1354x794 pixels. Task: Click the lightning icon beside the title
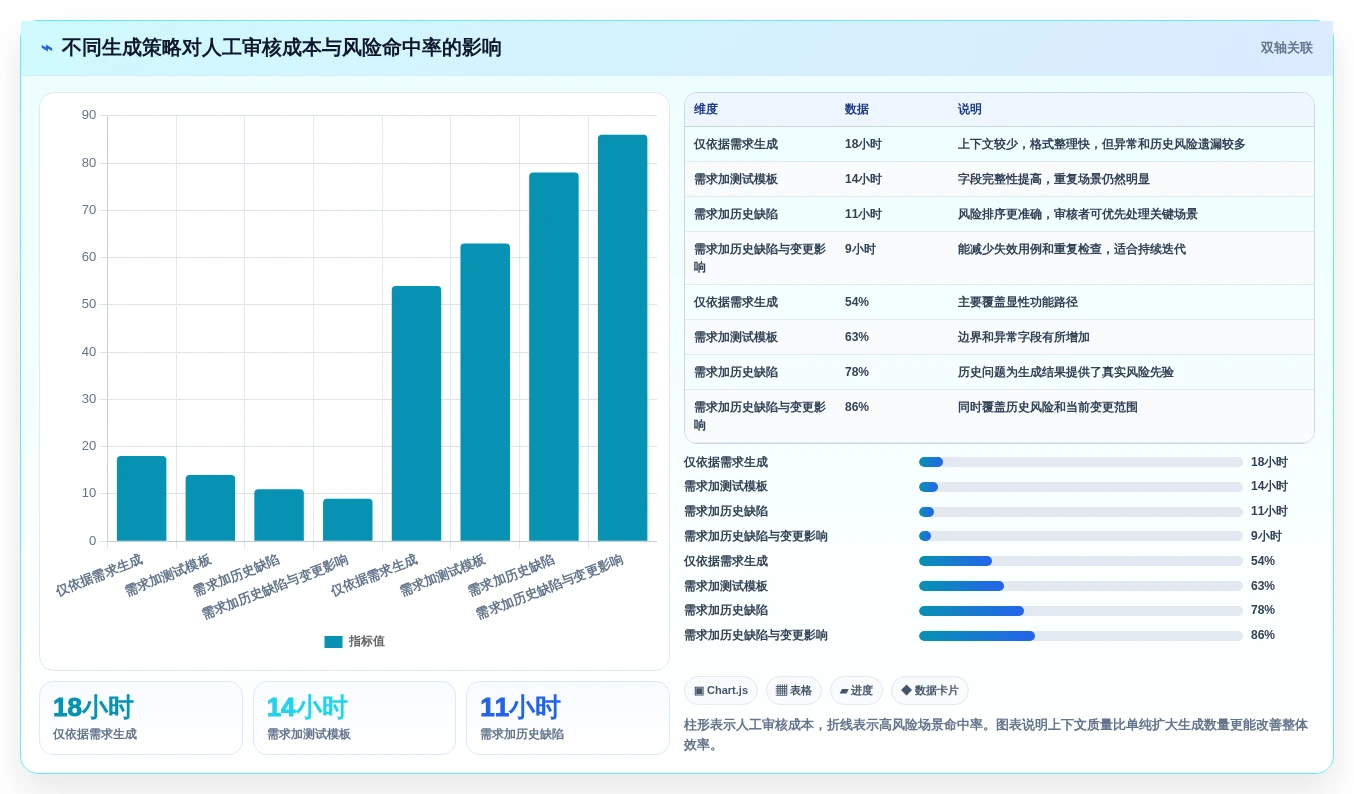tap(47, 48)
